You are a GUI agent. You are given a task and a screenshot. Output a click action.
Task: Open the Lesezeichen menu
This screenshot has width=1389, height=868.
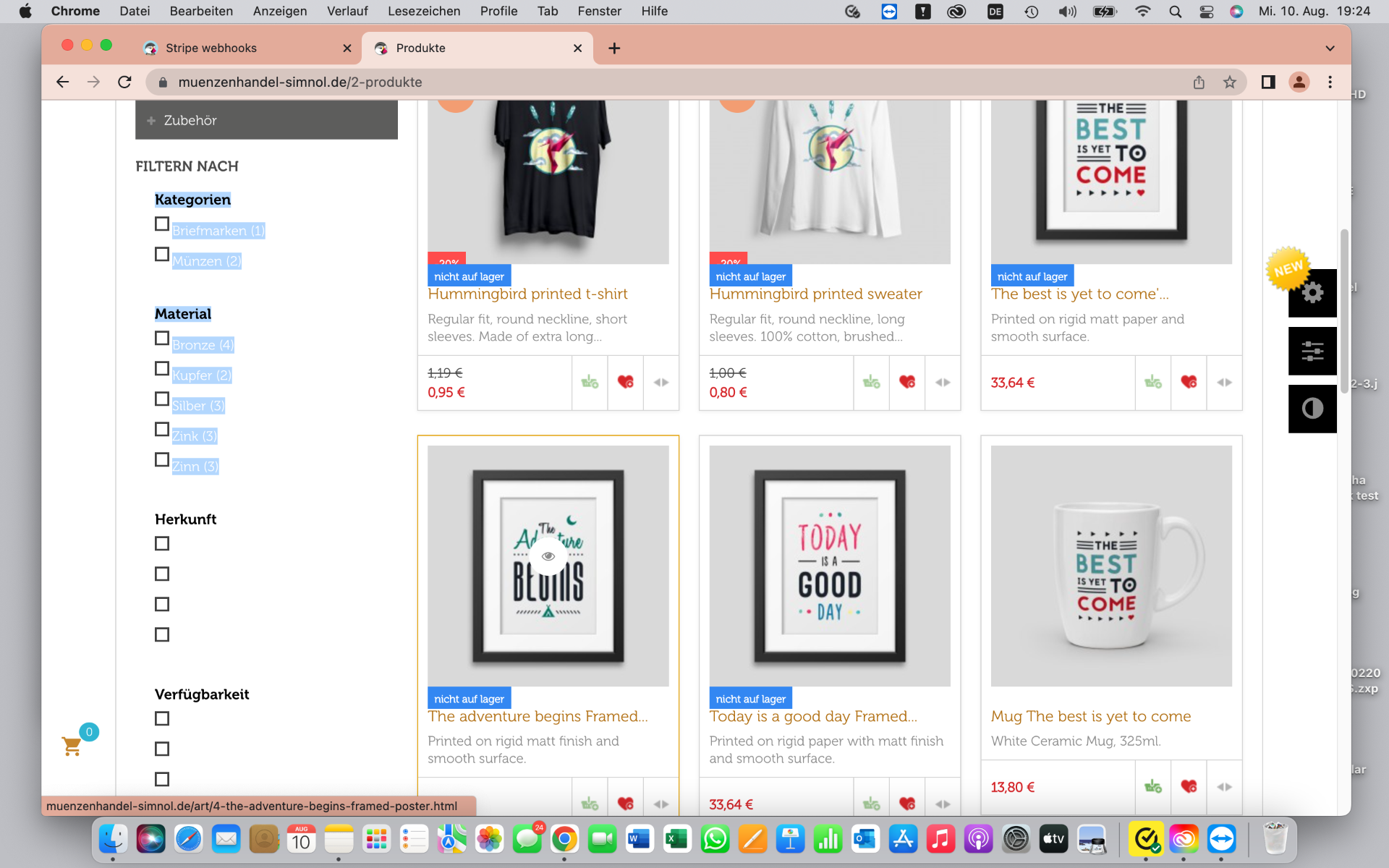[x=423, y=11]
